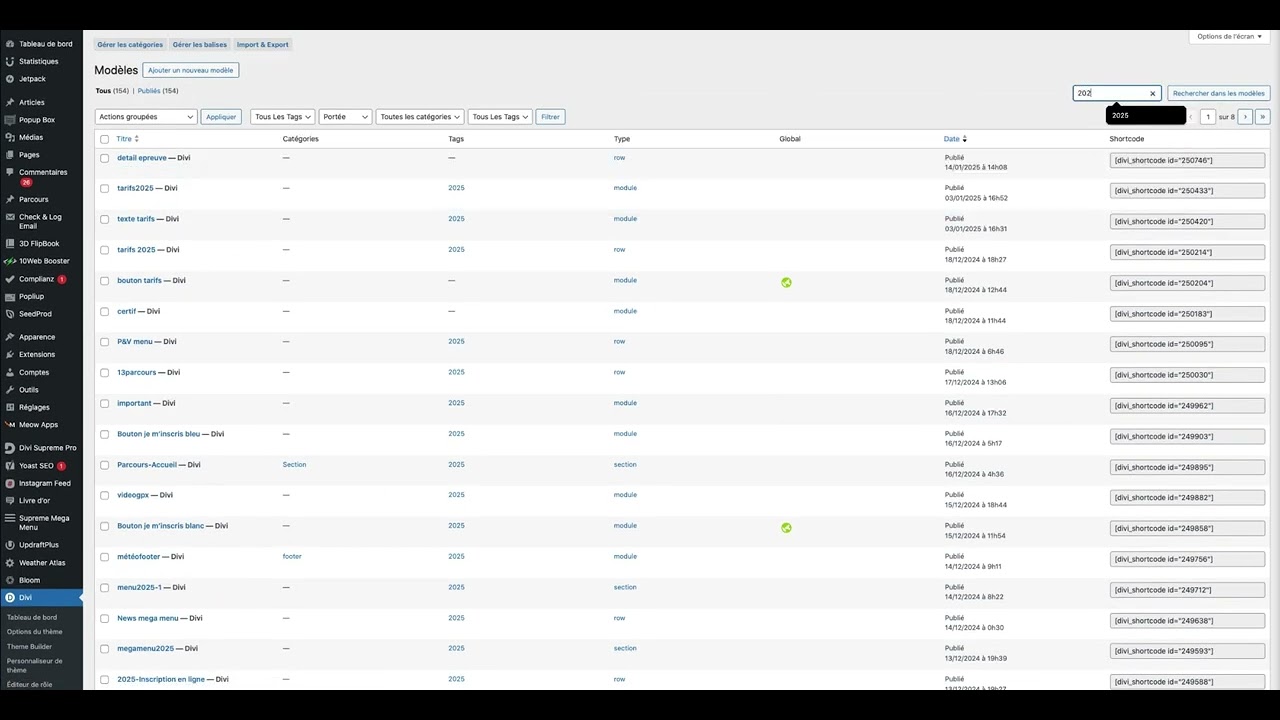This screenshot has height=720, width=1280.
Task: Click Rechercher dans les modèles
Action: [1219, 93]
